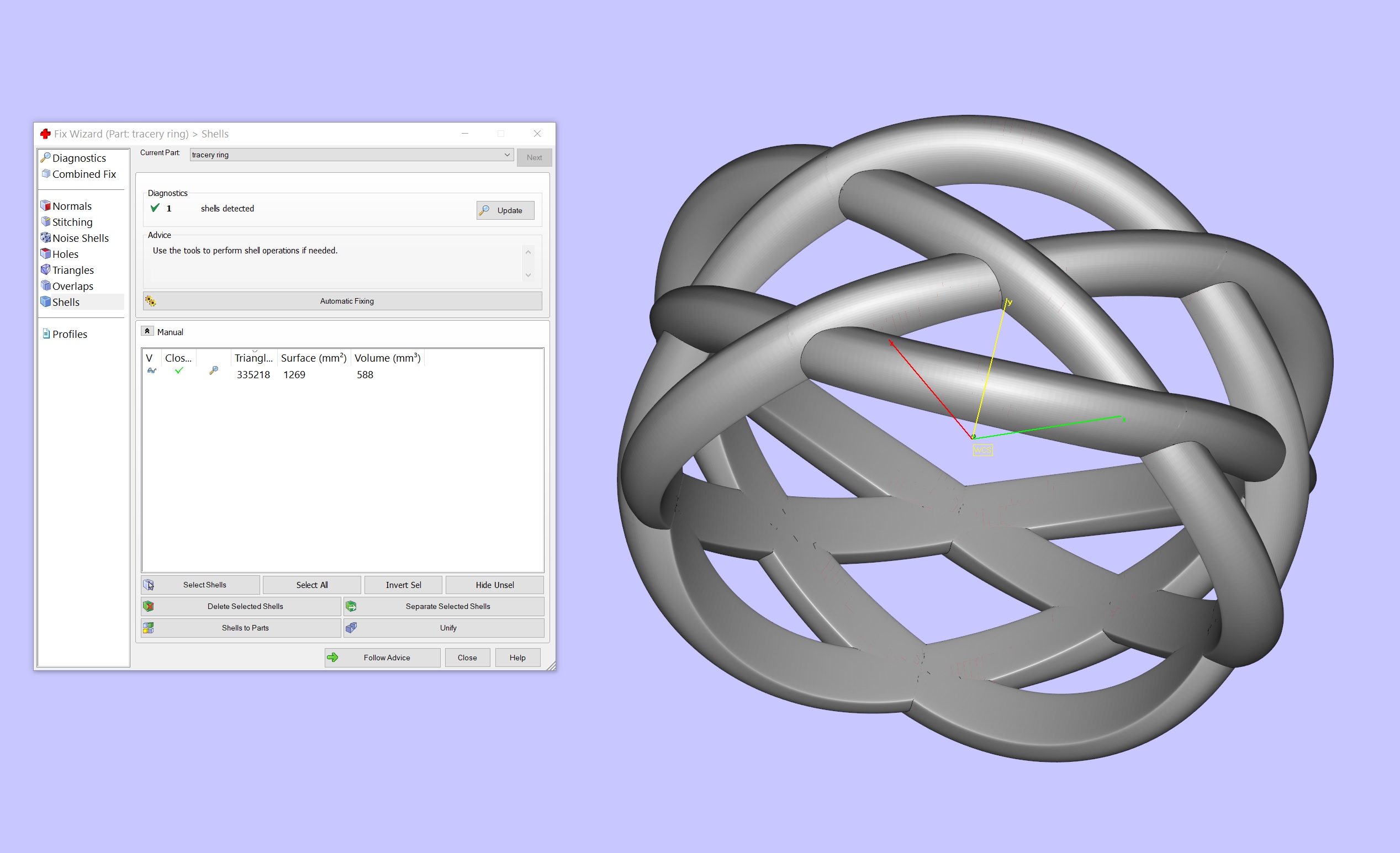Viewport: 1400px width, 853px height.
Task: Open the Profiles page
Action: [x=70, y=334]
